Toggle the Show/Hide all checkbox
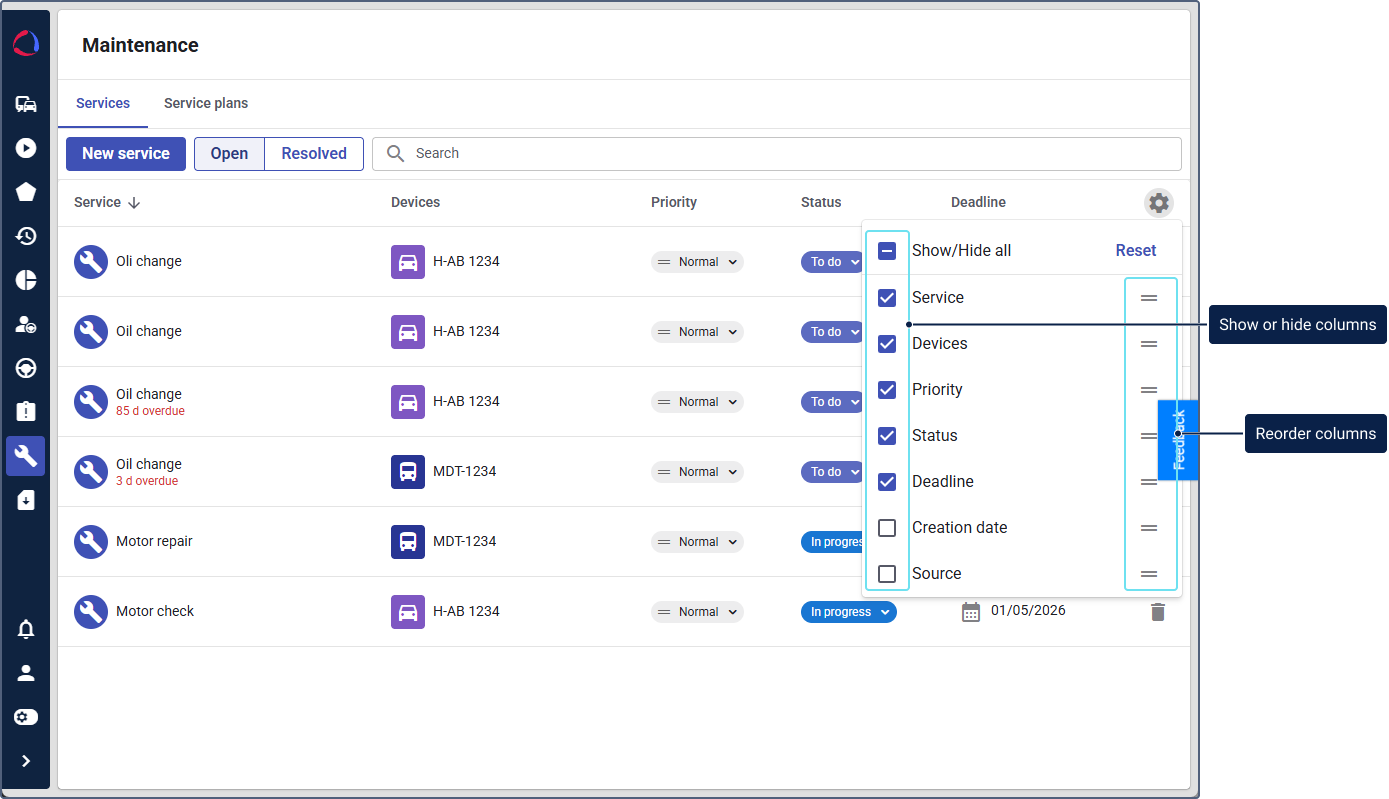This screenshot has height=799, width=1389. pyautogui.click(x=887, y=251)
